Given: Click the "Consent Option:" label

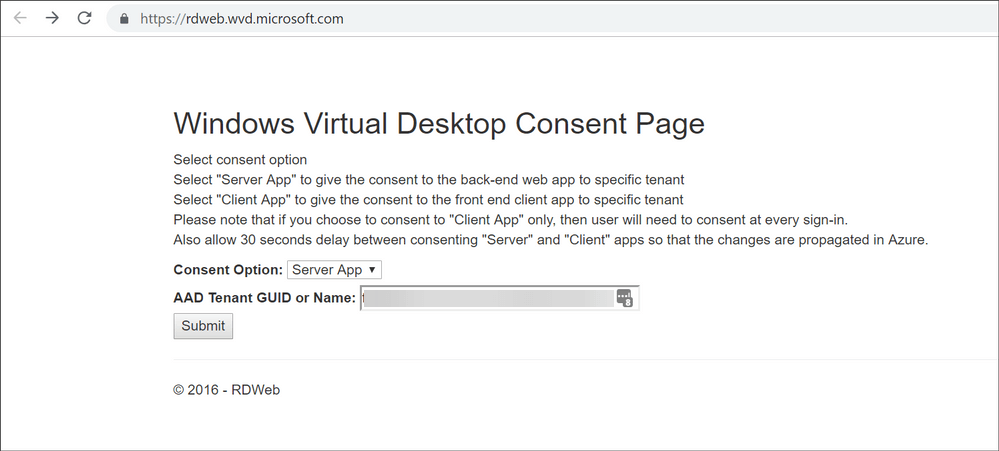Looking at the screenshot, I should click(228, 270).
